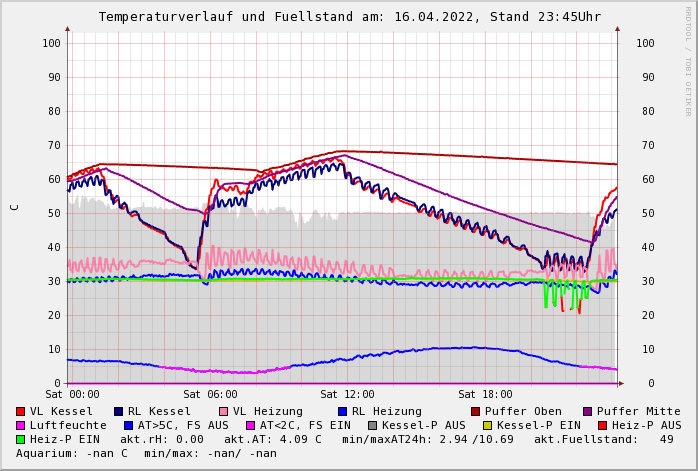Select the blue RL Heizung legend swatch
The image size is (698, 471).
(343, 411)
